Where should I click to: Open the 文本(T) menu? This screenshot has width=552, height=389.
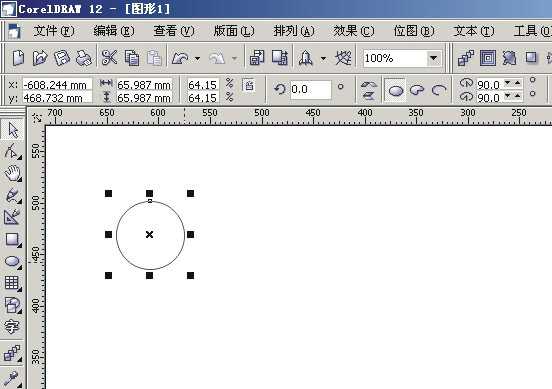point(474,31)
